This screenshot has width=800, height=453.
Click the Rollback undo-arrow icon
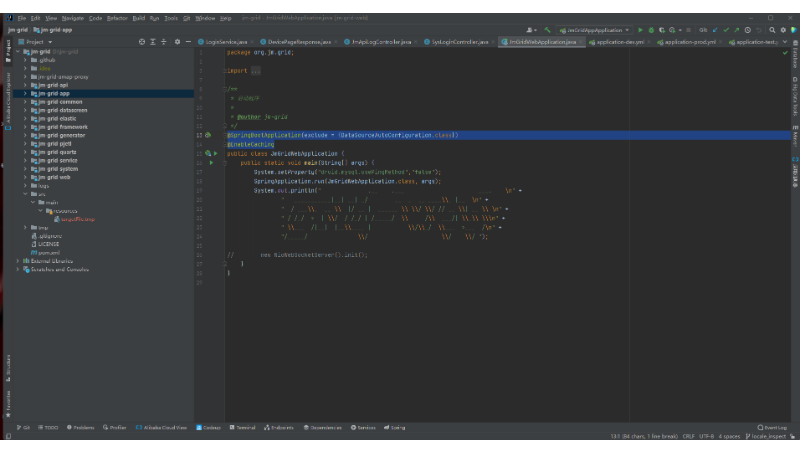point(759,30)
